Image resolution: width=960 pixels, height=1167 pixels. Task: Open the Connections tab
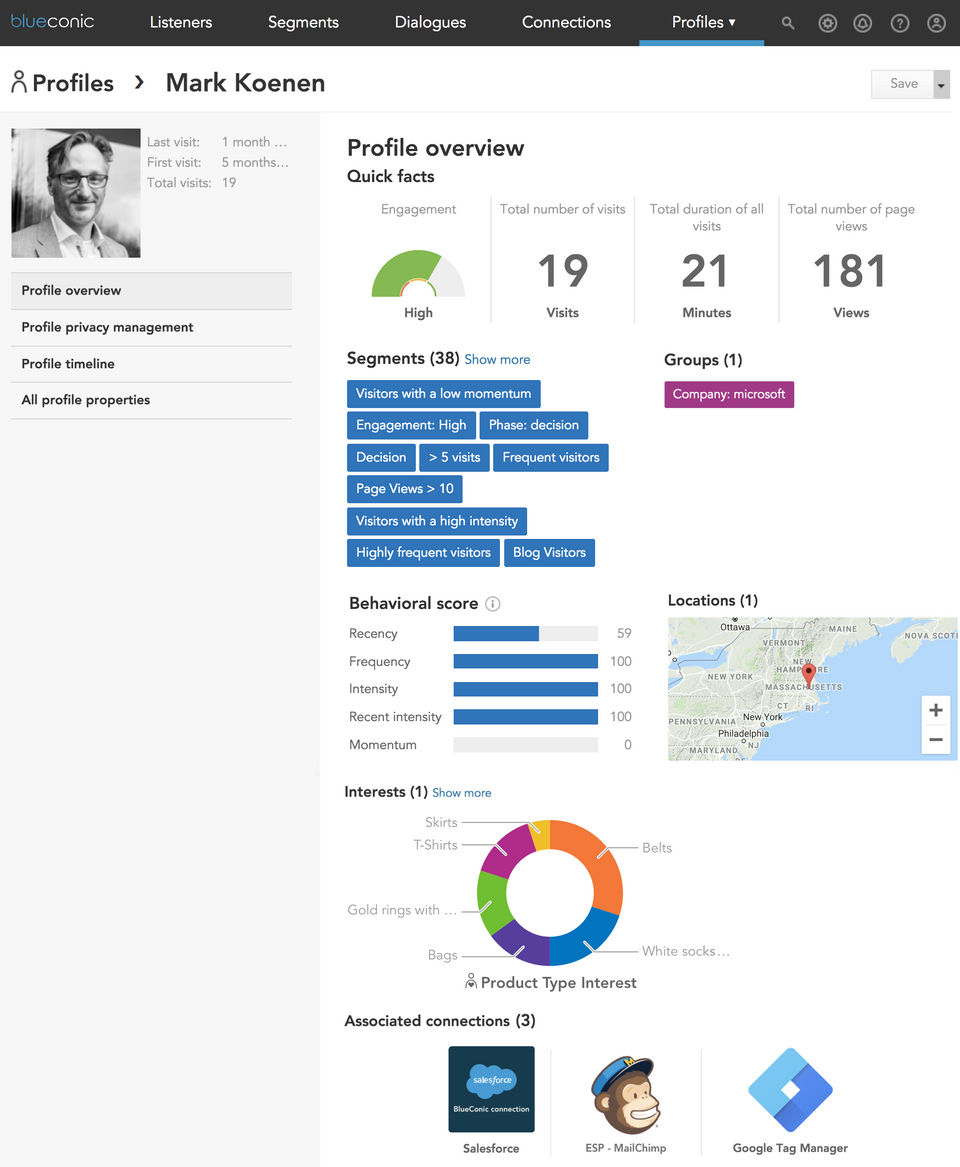[566, 22]
